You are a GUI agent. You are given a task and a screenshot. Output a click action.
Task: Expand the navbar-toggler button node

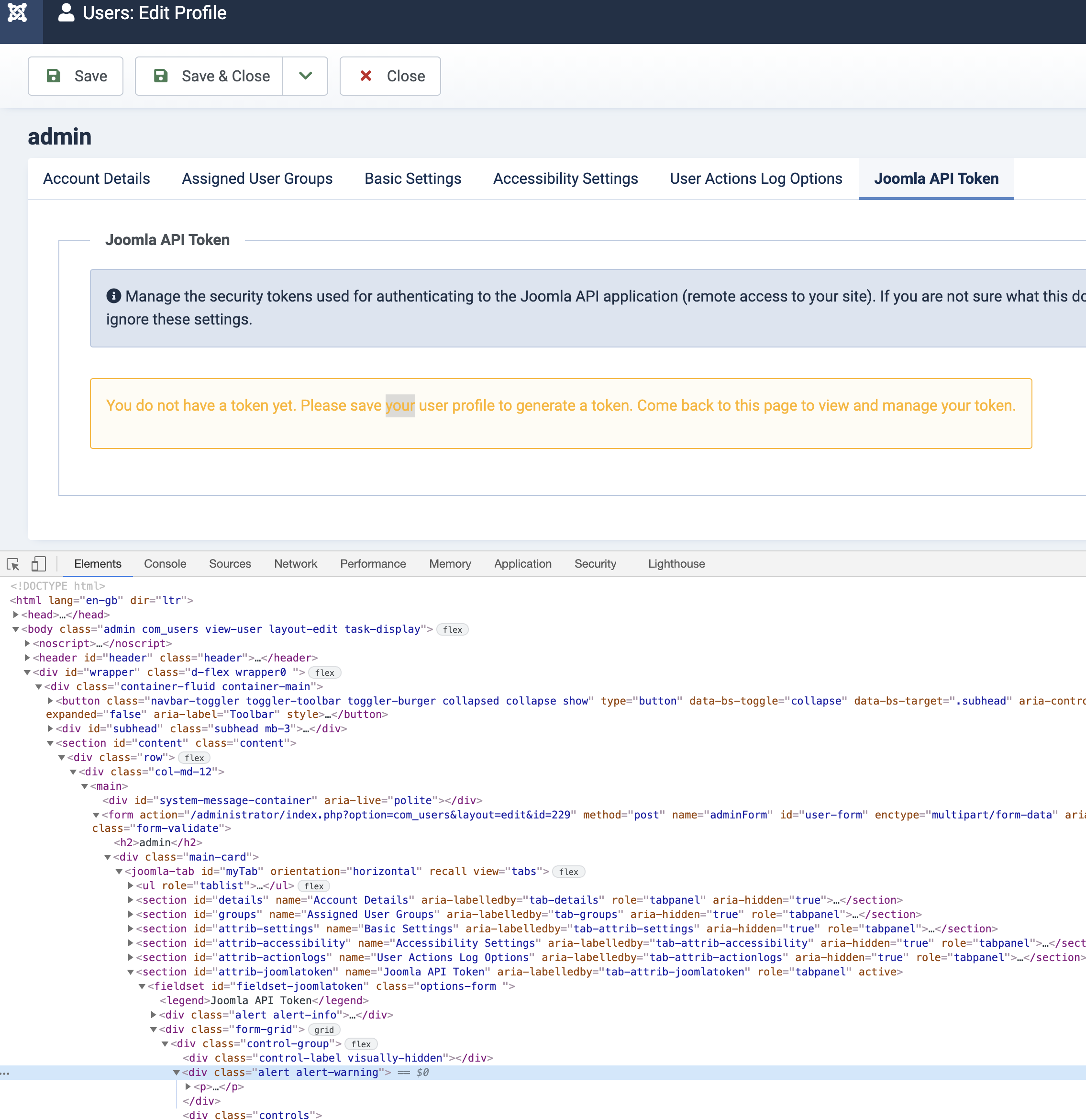[x=50, y=701]
